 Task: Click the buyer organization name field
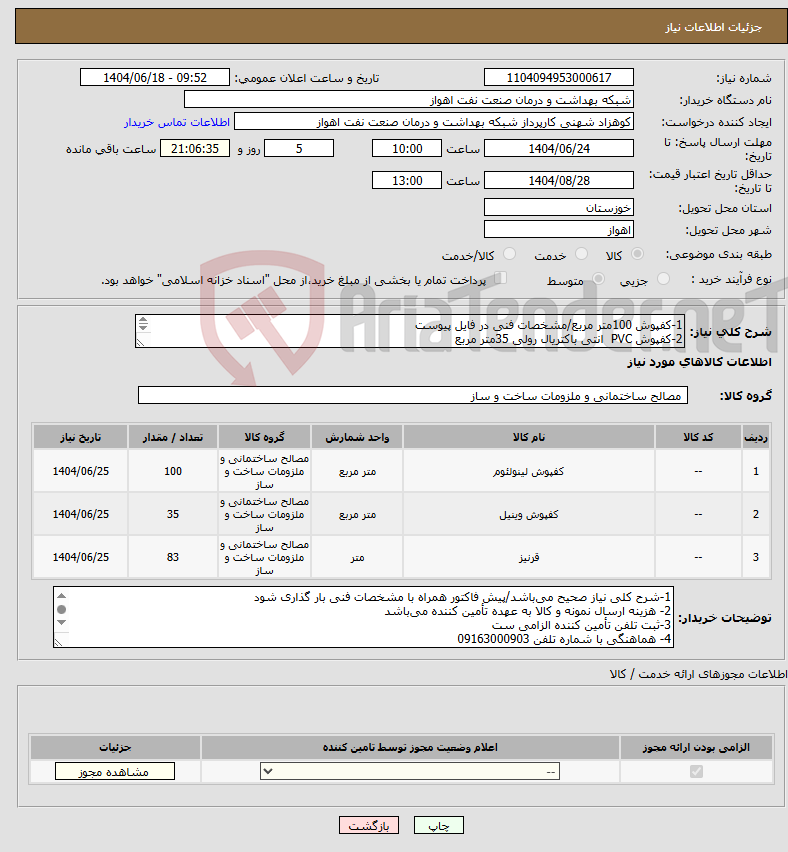coord(409,100)
